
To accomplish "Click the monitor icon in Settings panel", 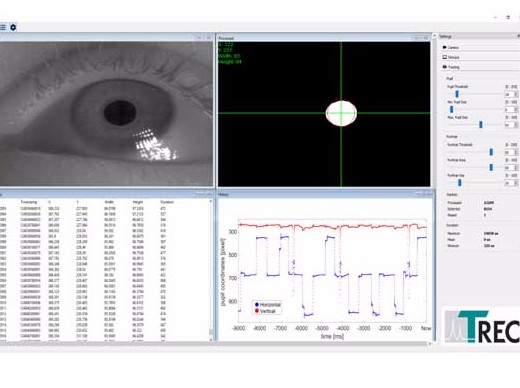I will pos(444,57).
